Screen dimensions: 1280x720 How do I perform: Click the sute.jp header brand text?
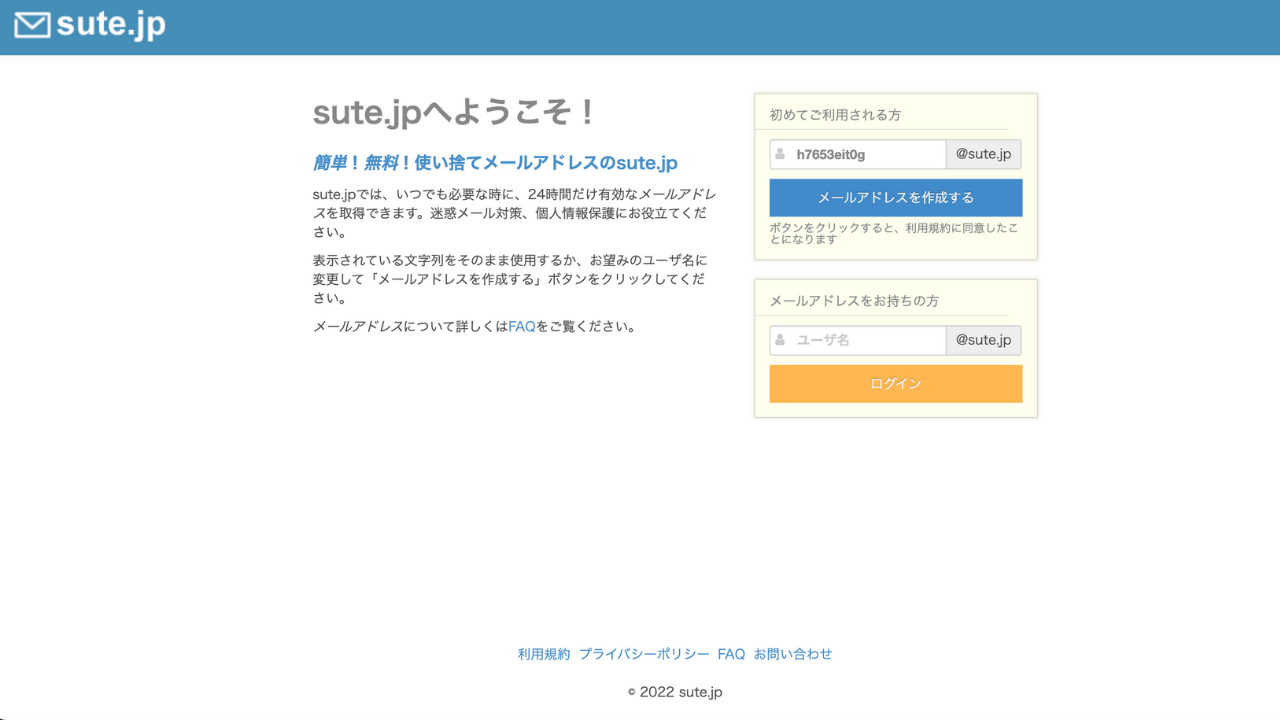[111, 25]
